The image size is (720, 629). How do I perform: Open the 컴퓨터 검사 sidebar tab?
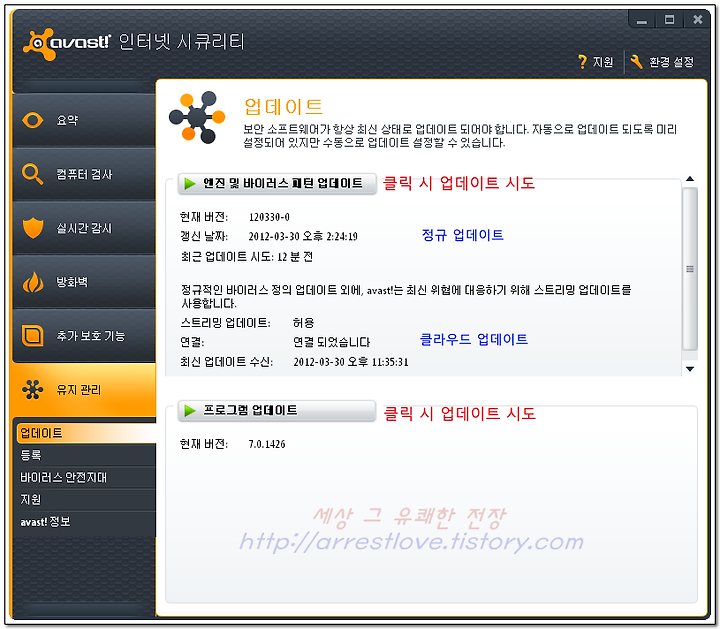[84, 174]
